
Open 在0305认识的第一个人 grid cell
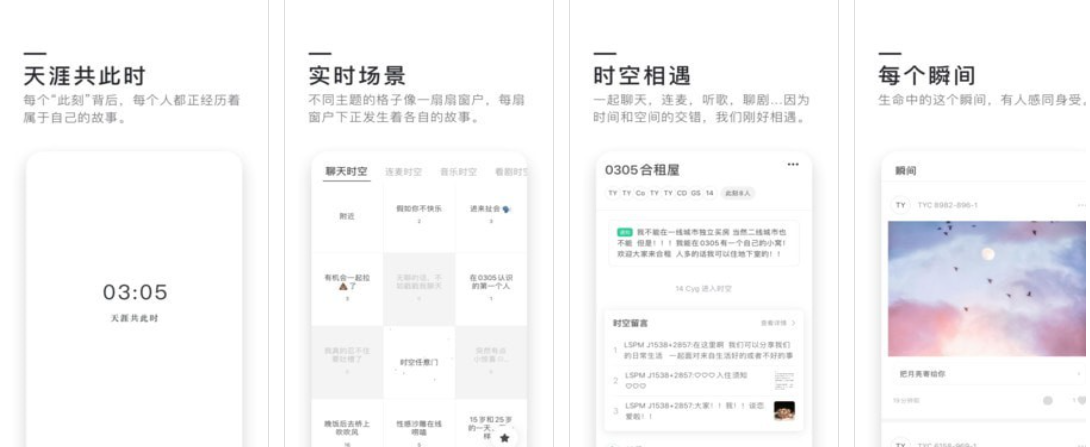[491, 288]
